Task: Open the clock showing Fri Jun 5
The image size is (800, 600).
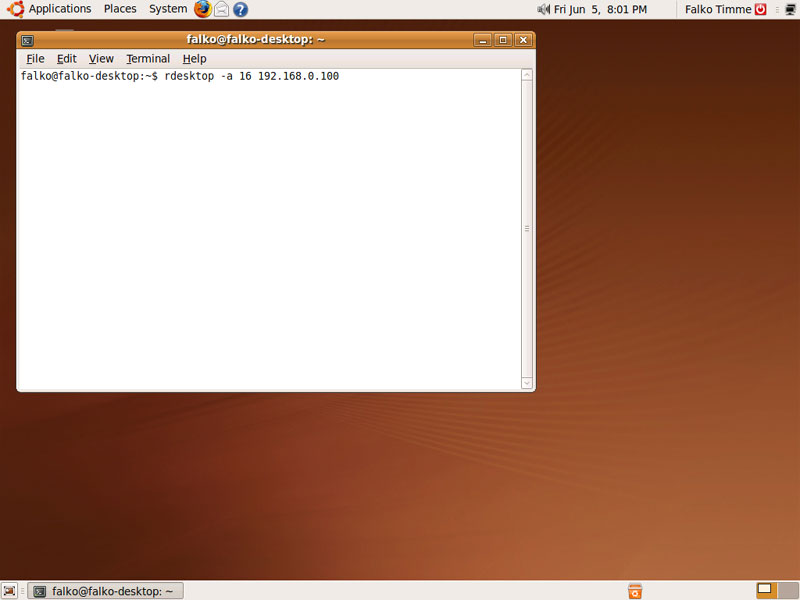Action: coord(601,9)
